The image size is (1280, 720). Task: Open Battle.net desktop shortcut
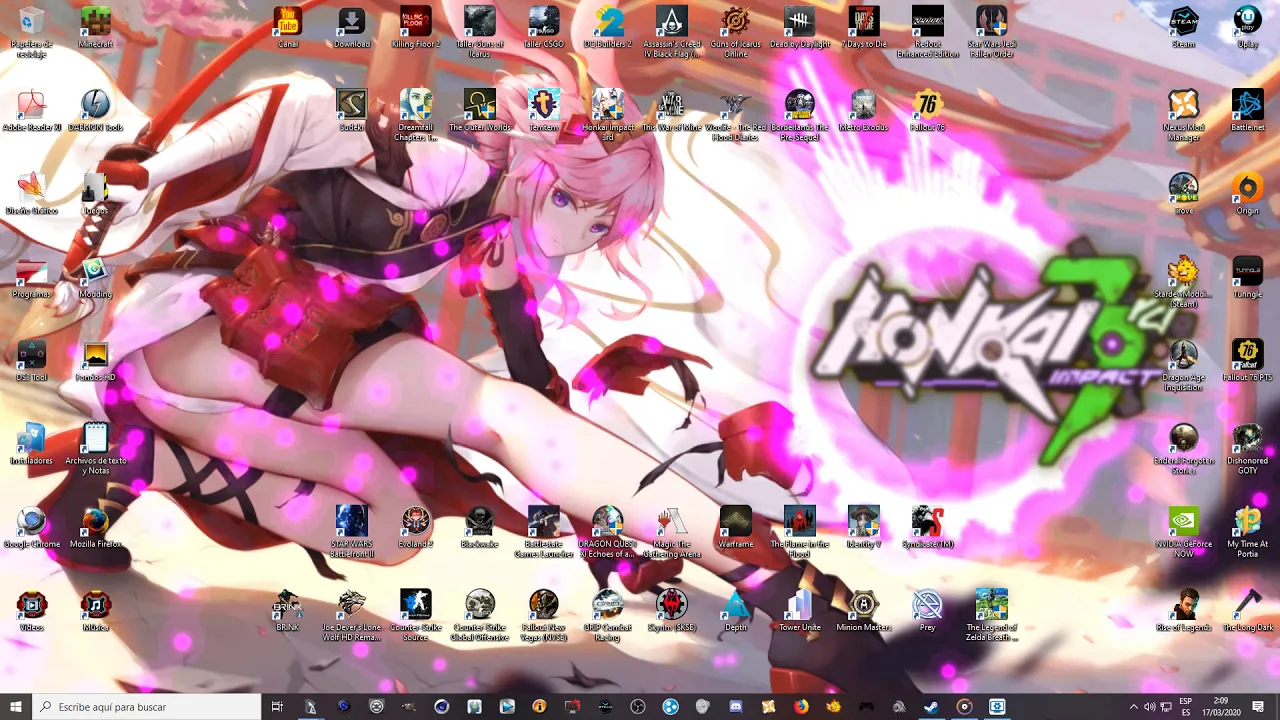(x=1247, y=110)
